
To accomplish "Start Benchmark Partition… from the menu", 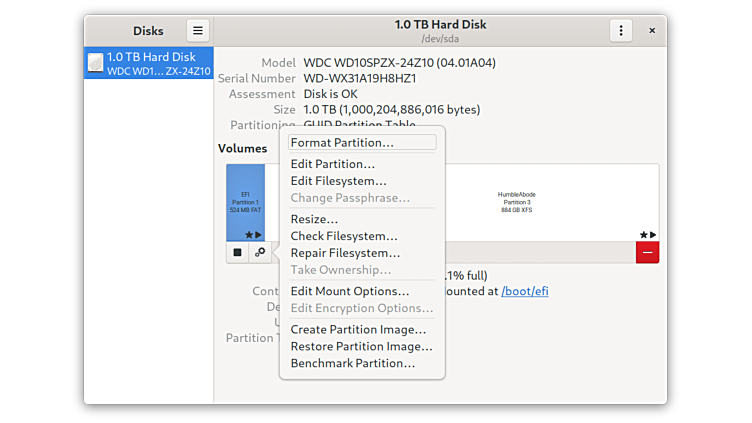I will coord(352,363).
